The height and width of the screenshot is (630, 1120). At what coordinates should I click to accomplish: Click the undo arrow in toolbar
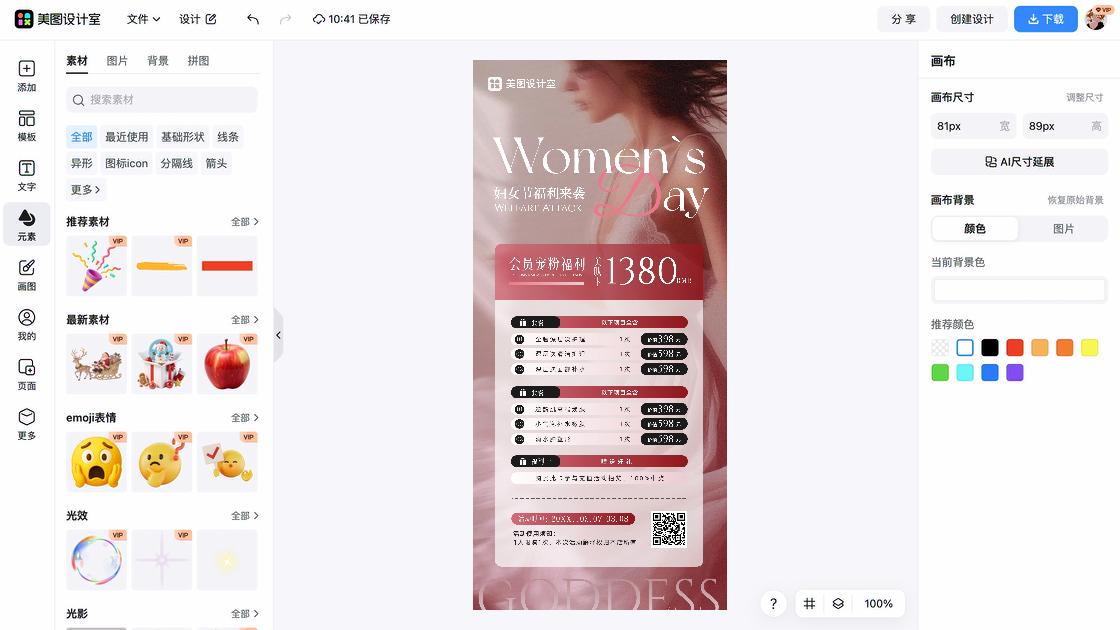[251, 19]
